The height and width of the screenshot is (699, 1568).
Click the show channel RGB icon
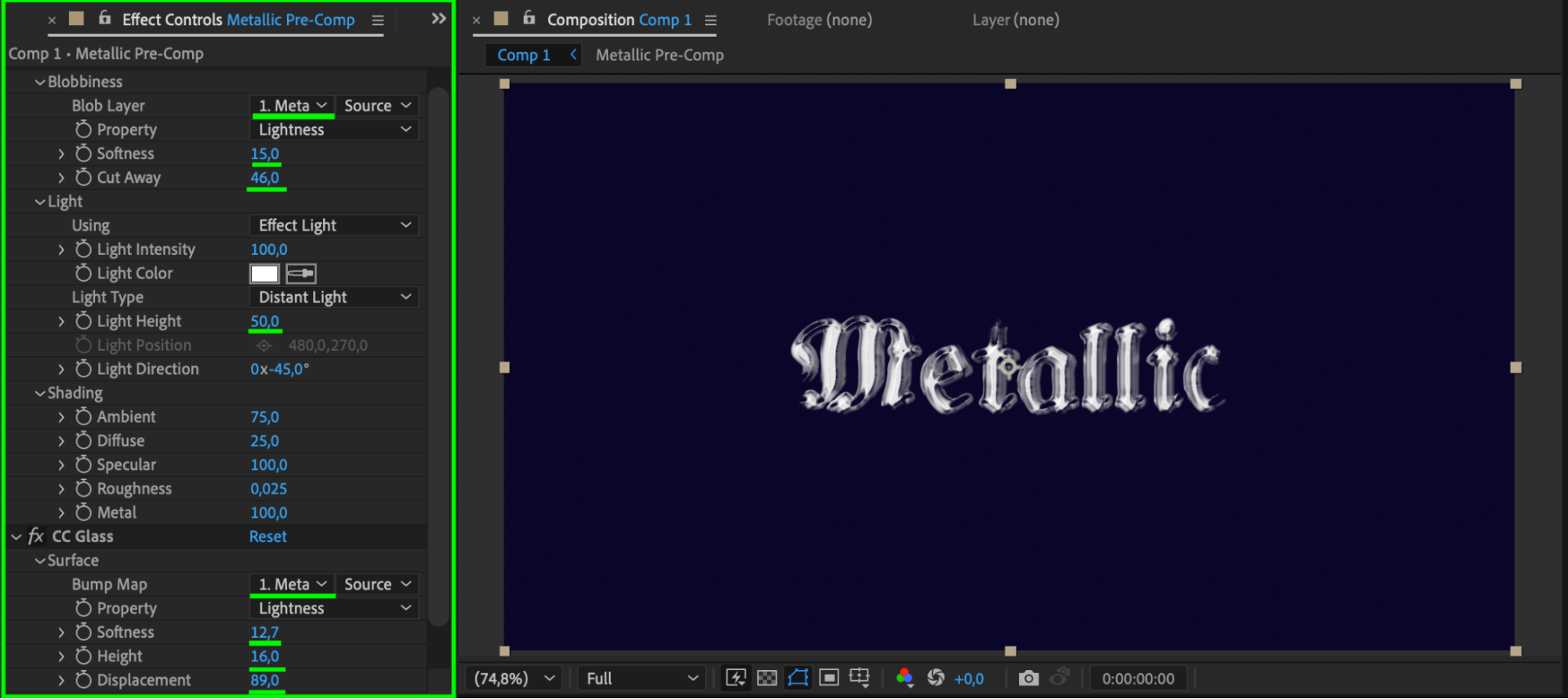904,678
